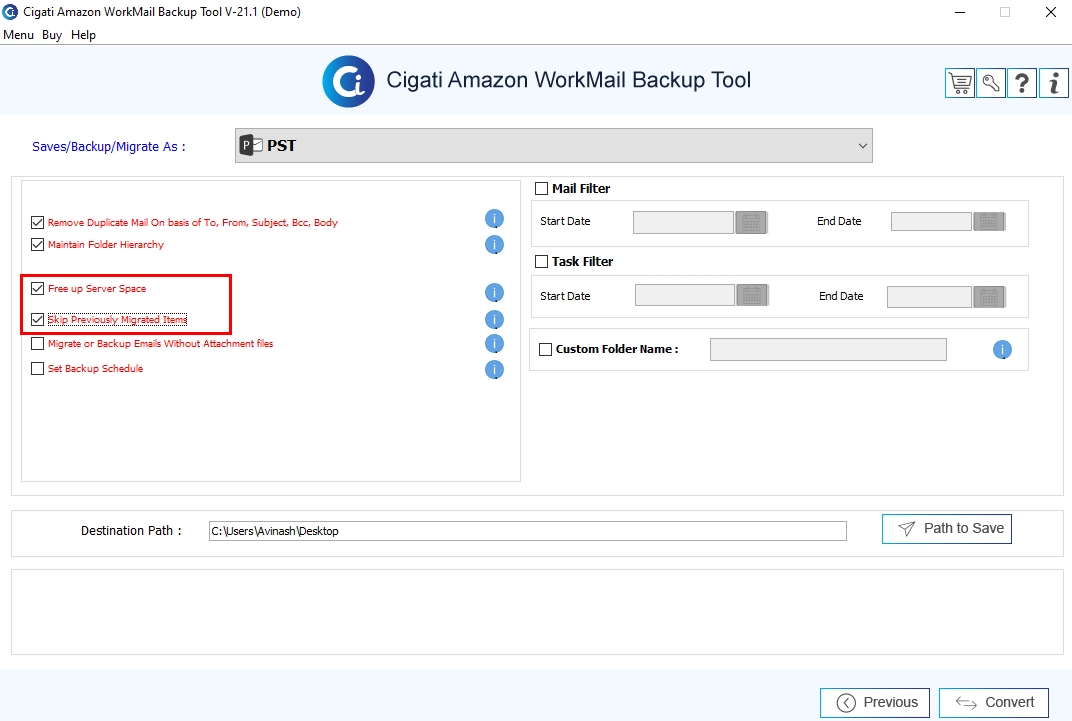The height and width of the screenshot is (721, 1072).
Task: Minimize the Cigati application window
Action: [960, 12]
